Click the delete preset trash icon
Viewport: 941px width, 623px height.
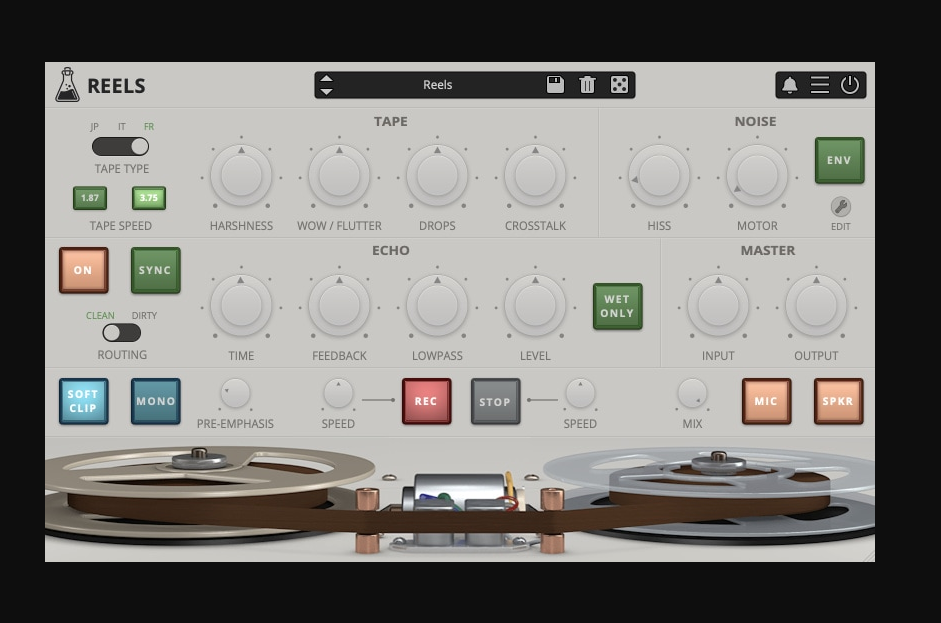(587, 85)
